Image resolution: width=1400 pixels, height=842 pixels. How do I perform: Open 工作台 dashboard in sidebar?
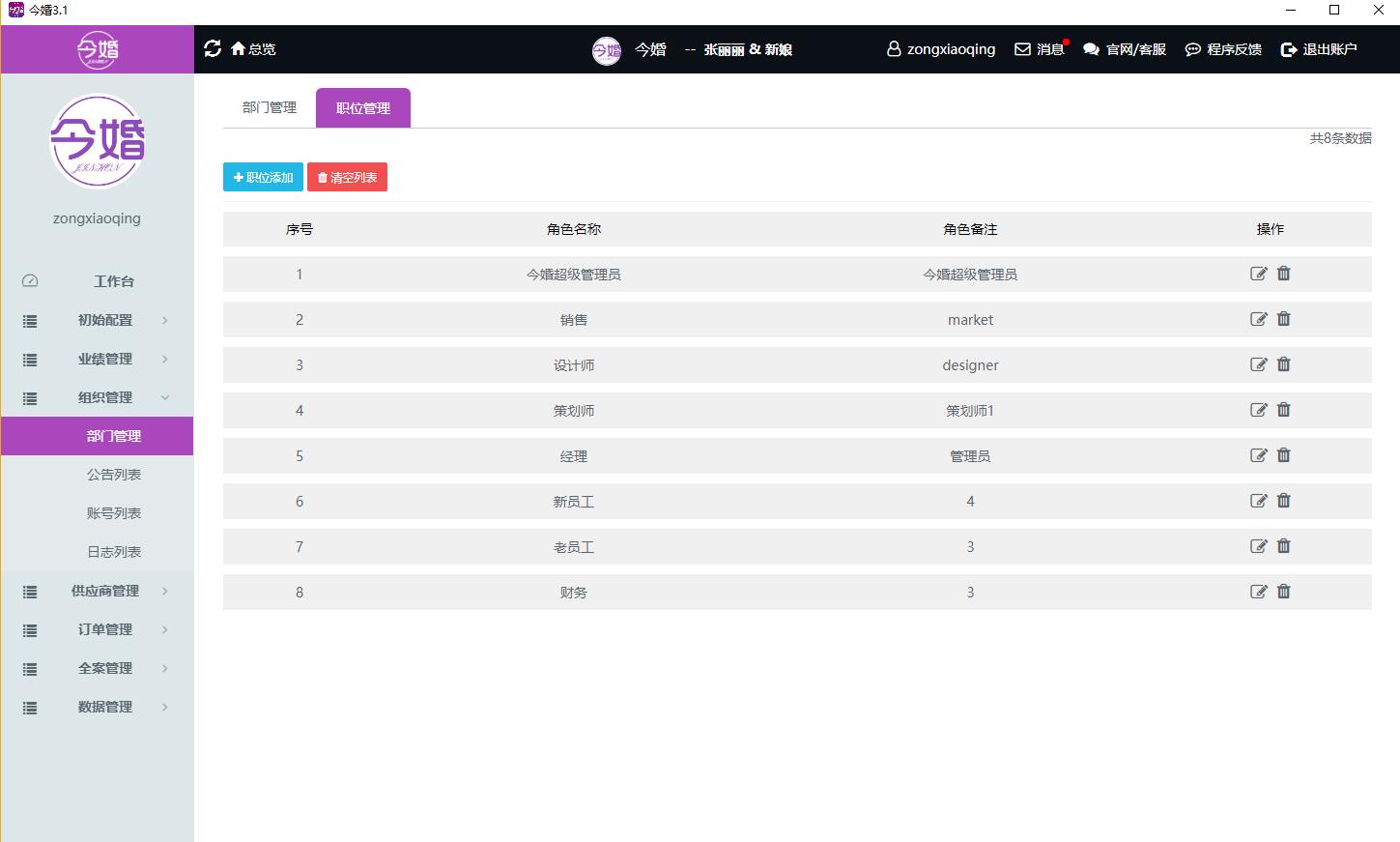pyautogui.click(x=98, y=281)
